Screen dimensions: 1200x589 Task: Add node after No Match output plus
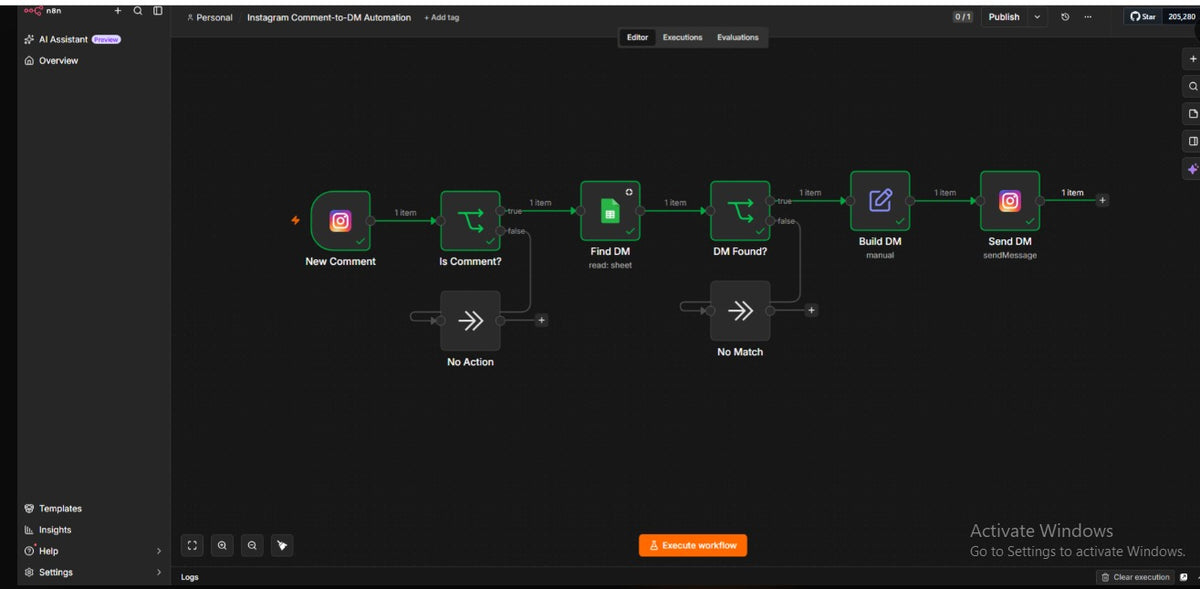(x=811, y=310)
